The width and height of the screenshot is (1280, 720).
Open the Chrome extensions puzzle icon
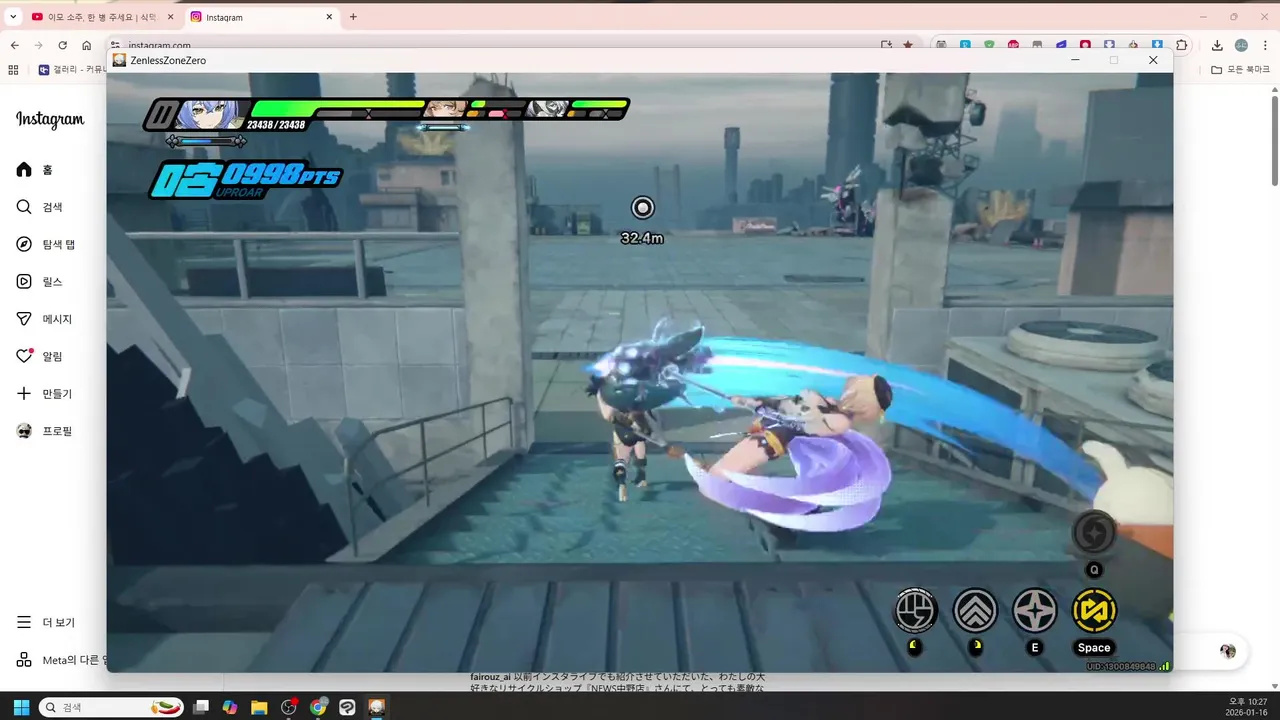1182,45
